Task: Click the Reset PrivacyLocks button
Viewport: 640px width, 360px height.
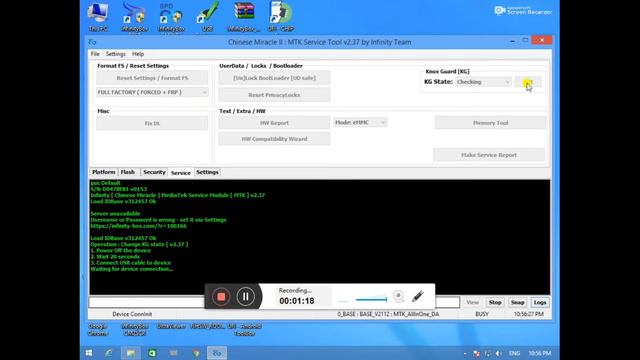Action: pos(274,95)
